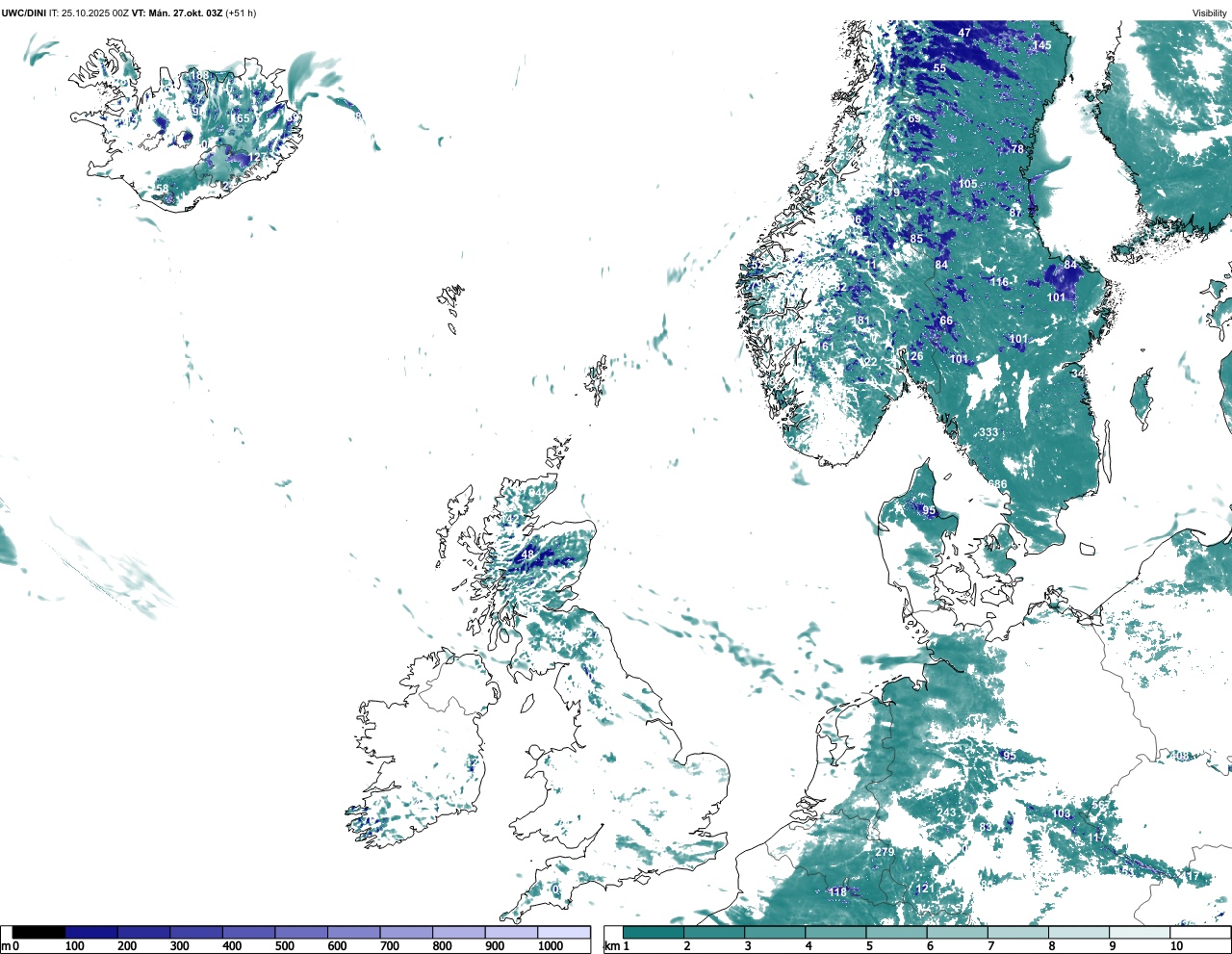Click the map value '165' over Iceland
Screen dimensions: 1232x954
point(240,118)
